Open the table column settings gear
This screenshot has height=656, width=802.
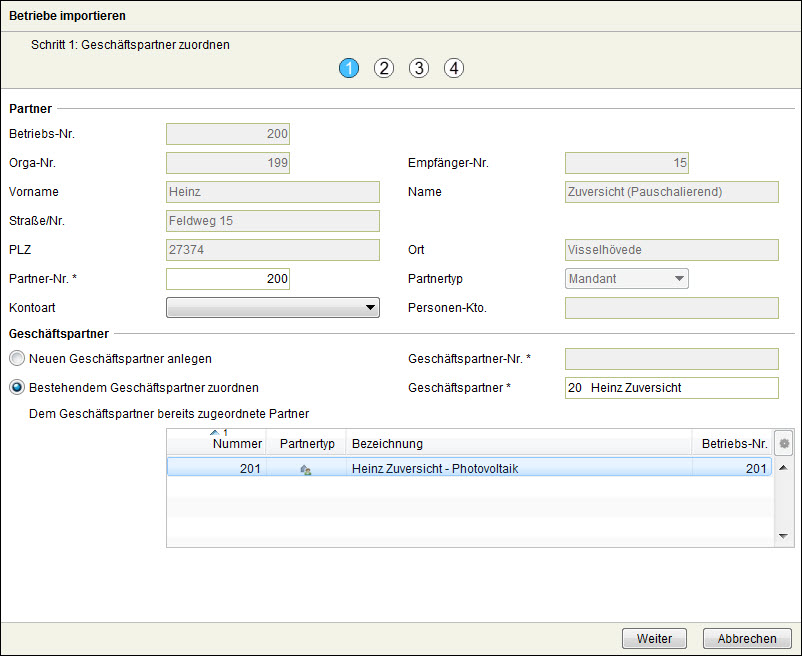tap(784, 443)
